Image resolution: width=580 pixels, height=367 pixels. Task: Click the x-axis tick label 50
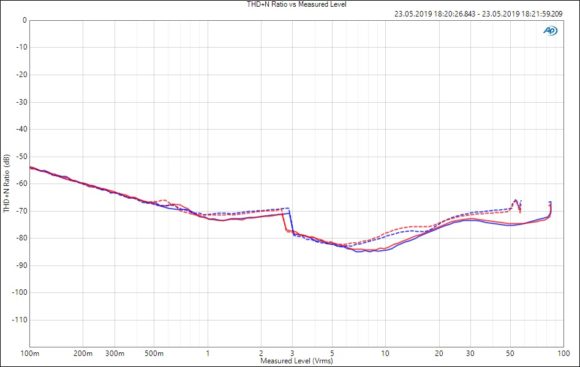510,354
